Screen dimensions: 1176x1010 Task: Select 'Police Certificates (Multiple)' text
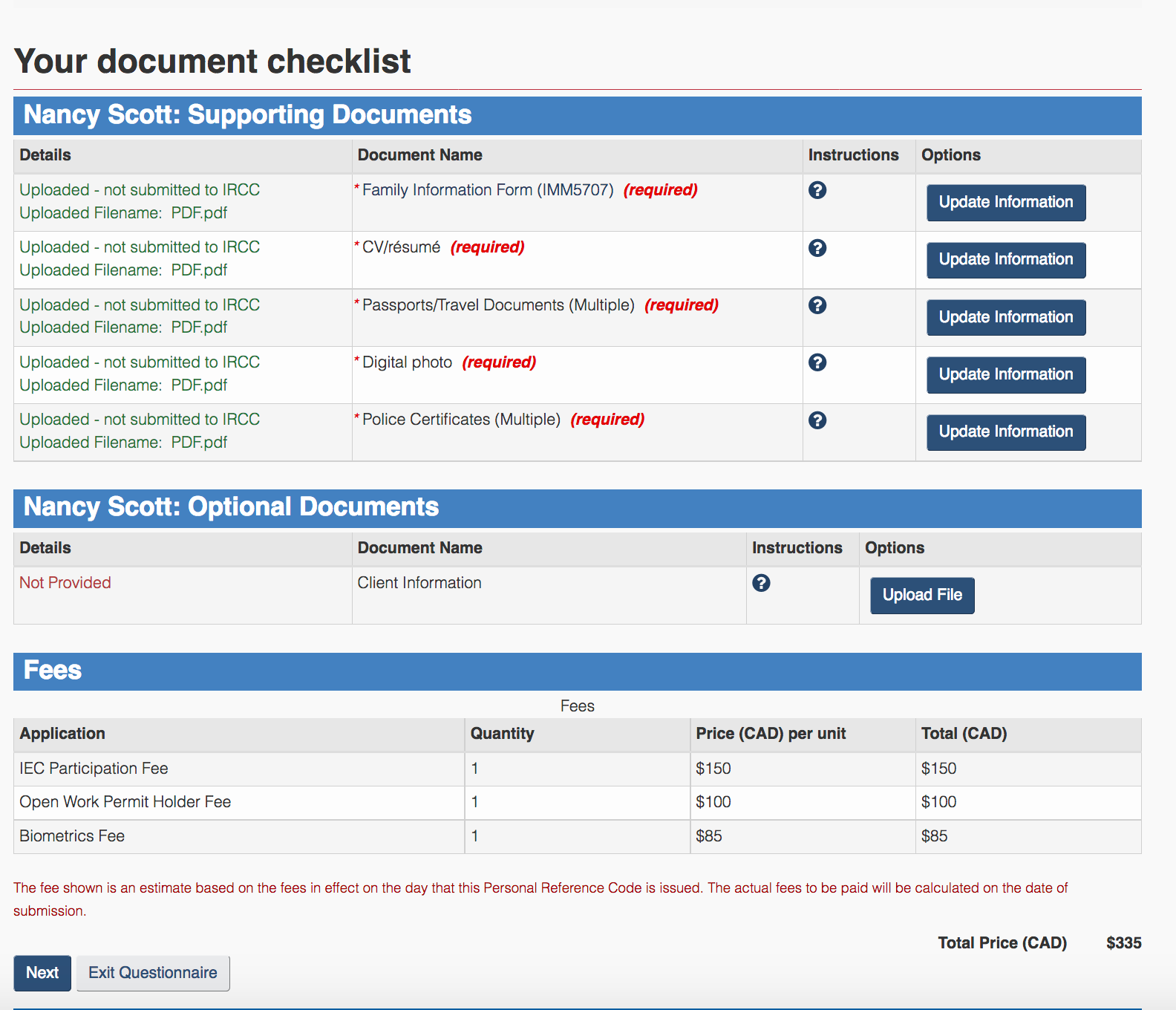pos(461,420)
